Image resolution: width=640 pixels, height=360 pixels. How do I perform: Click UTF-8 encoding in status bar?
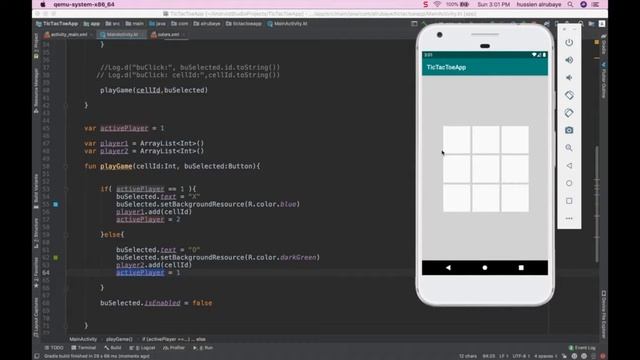[x=521, y=356]
